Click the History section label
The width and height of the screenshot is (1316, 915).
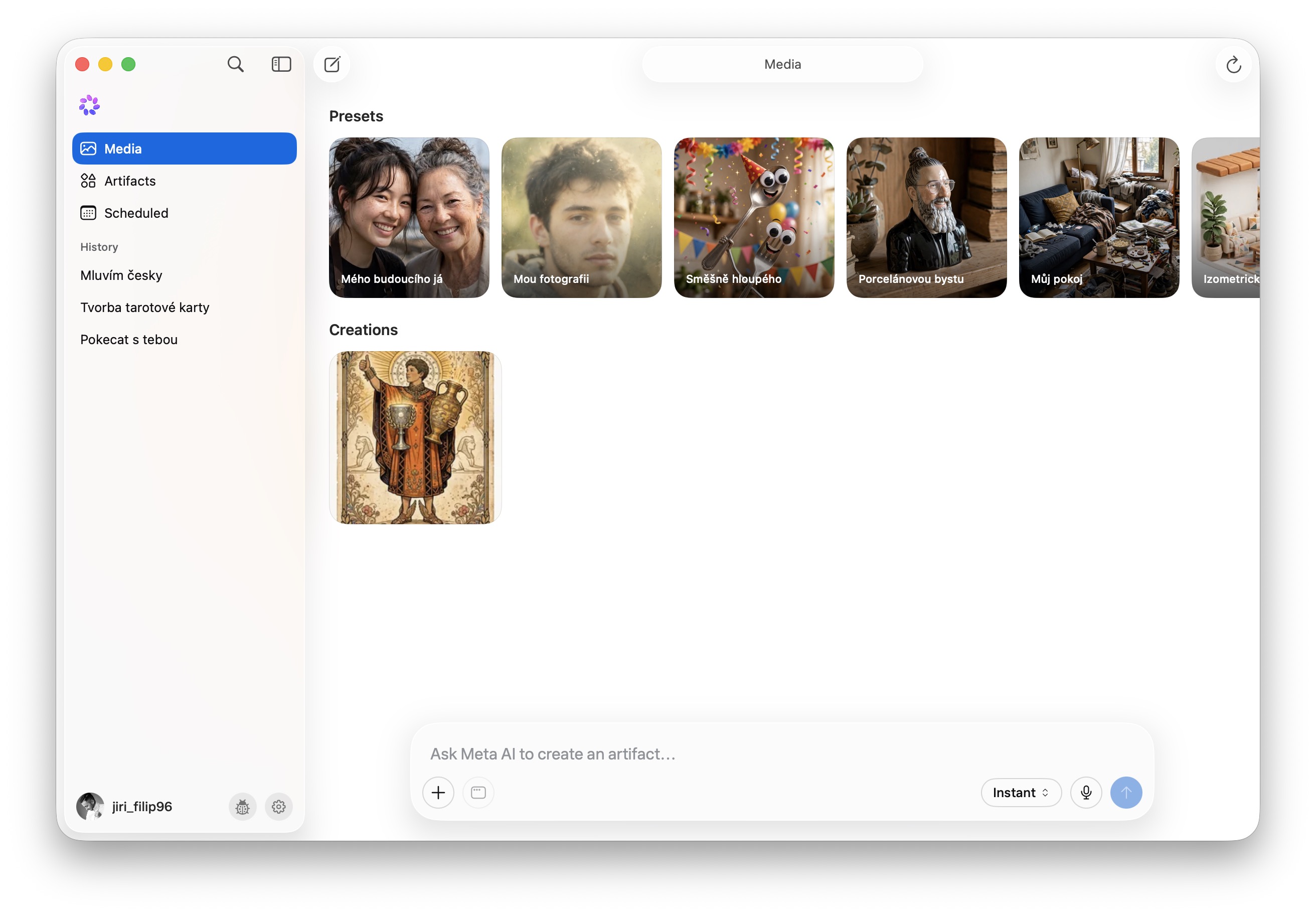pyautogui.click(x=99, y=247)
